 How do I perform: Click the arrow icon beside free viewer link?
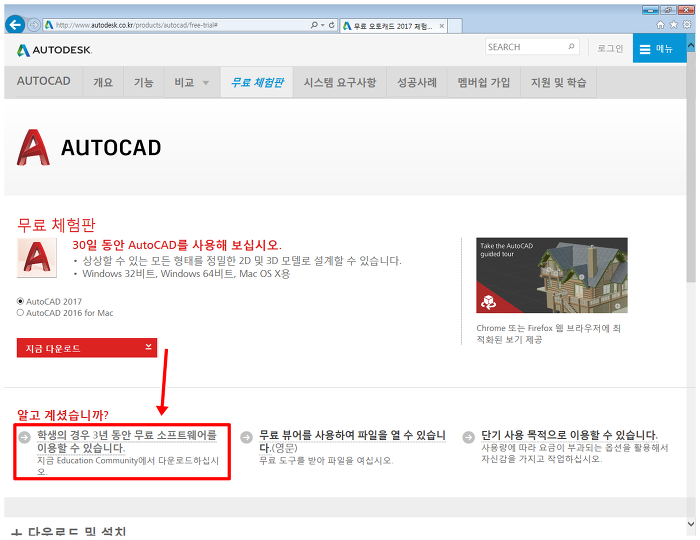pyautogui.click(x=246, y=437)
